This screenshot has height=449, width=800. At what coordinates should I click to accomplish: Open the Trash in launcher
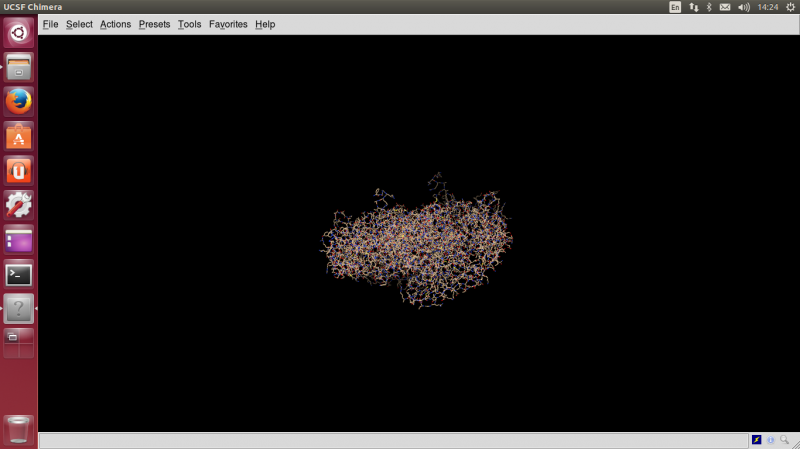[x=19, y=430]
